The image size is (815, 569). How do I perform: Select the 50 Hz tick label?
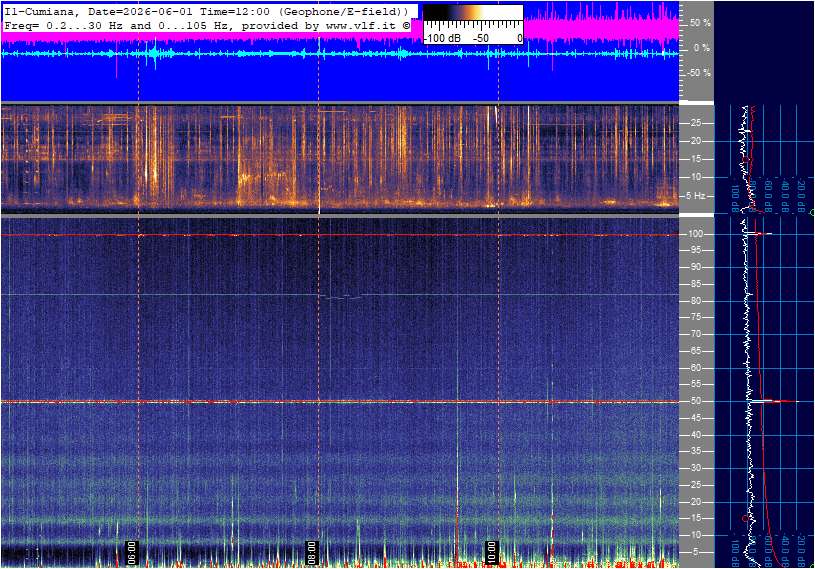(x=695, y=401)
